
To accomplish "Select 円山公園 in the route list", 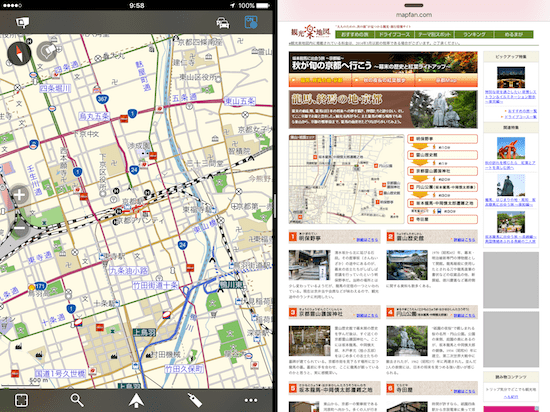I will (x=442, y=187).
